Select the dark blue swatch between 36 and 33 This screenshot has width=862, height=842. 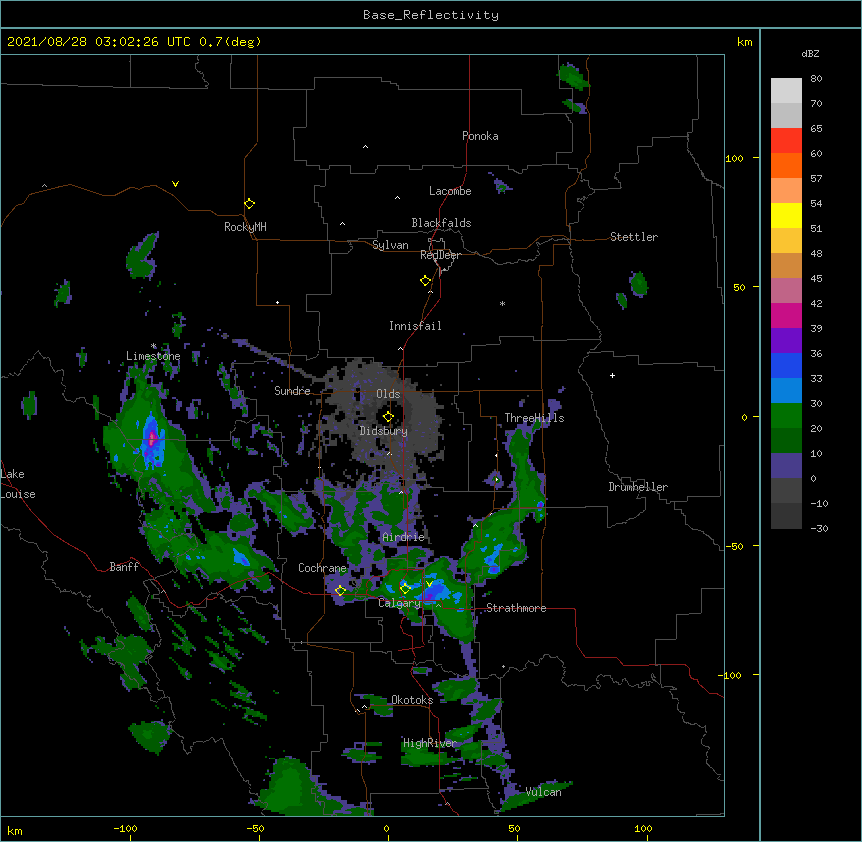coord(786,365)
